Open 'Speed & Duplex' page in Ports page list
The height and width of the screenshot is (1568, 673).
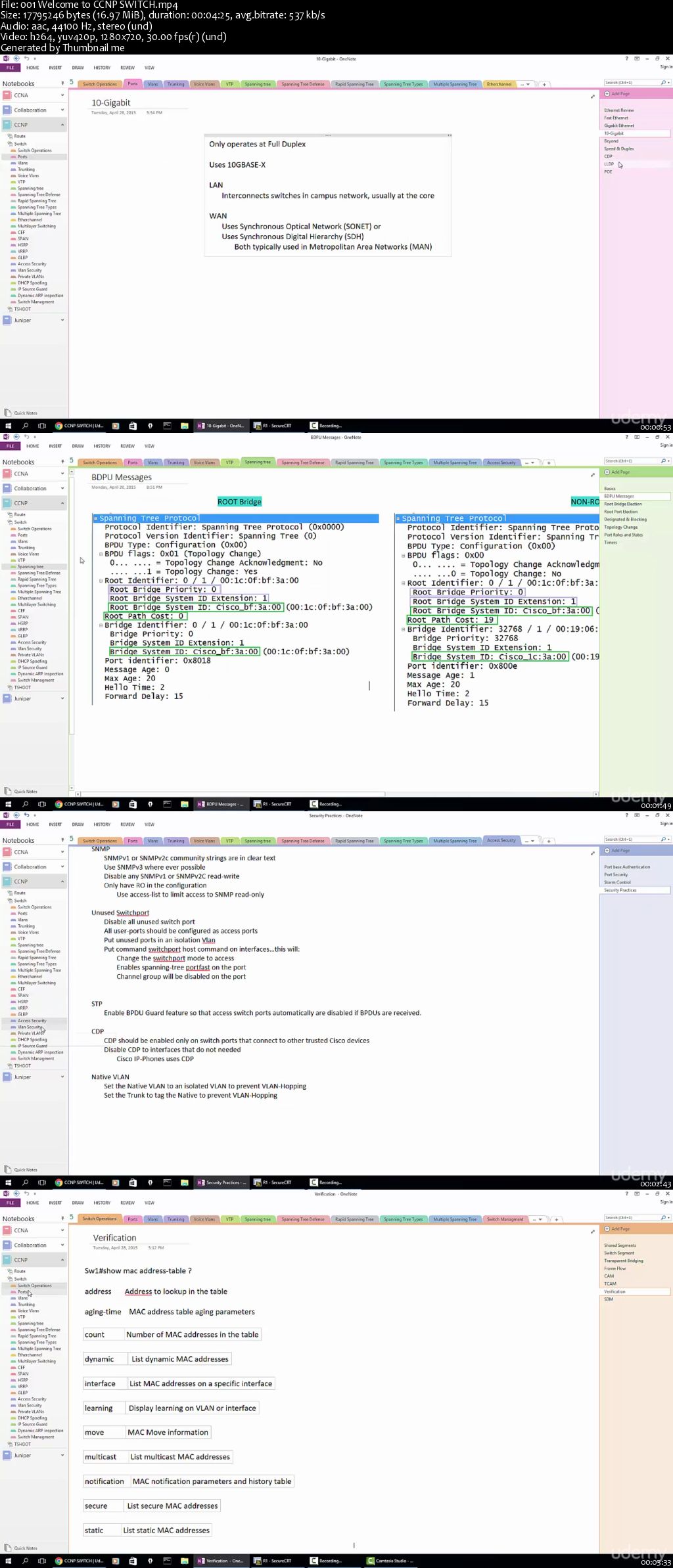click(x=619, y=148)
